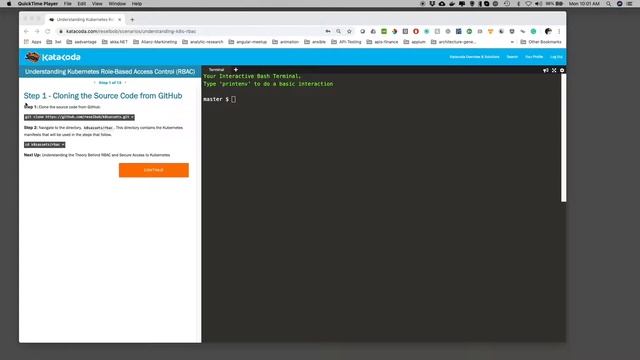The width and height of the screenshot is (640, 360).
Task: Click the Step 1 heading text
Action: [x=103, y=96]
